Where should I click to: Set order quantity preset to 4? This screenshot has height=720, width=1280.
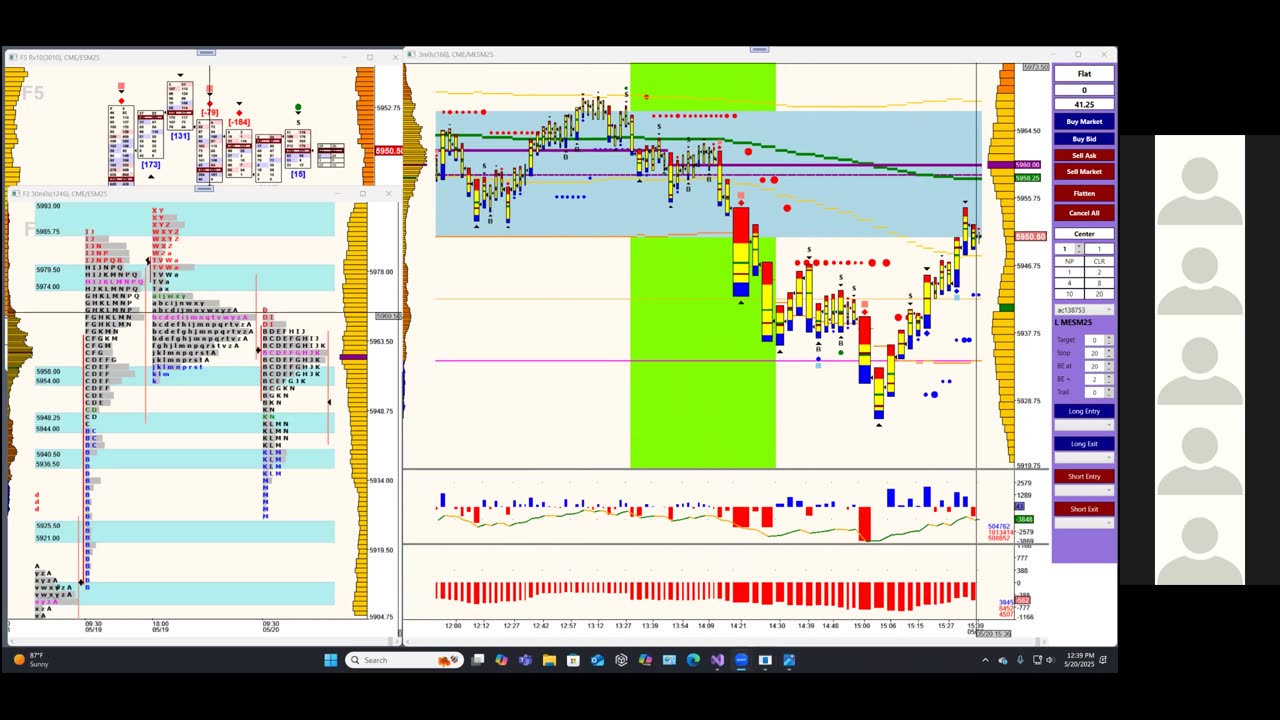pos(1069,283)
